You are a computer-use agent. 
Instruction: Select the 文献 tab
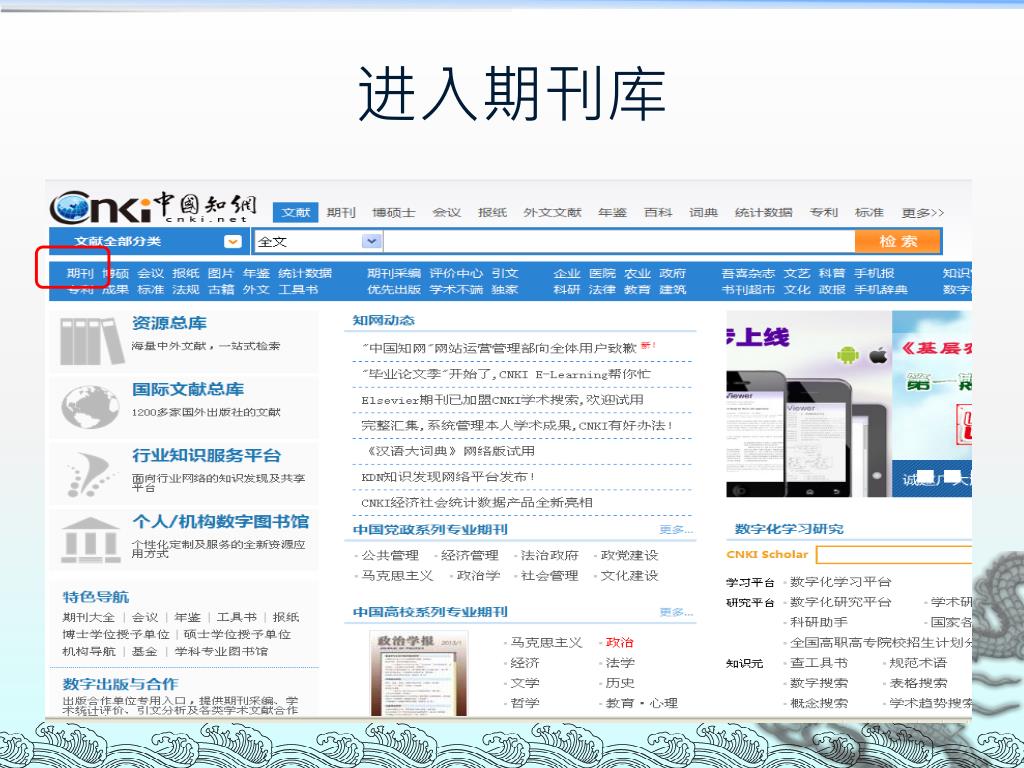point(296,212)
